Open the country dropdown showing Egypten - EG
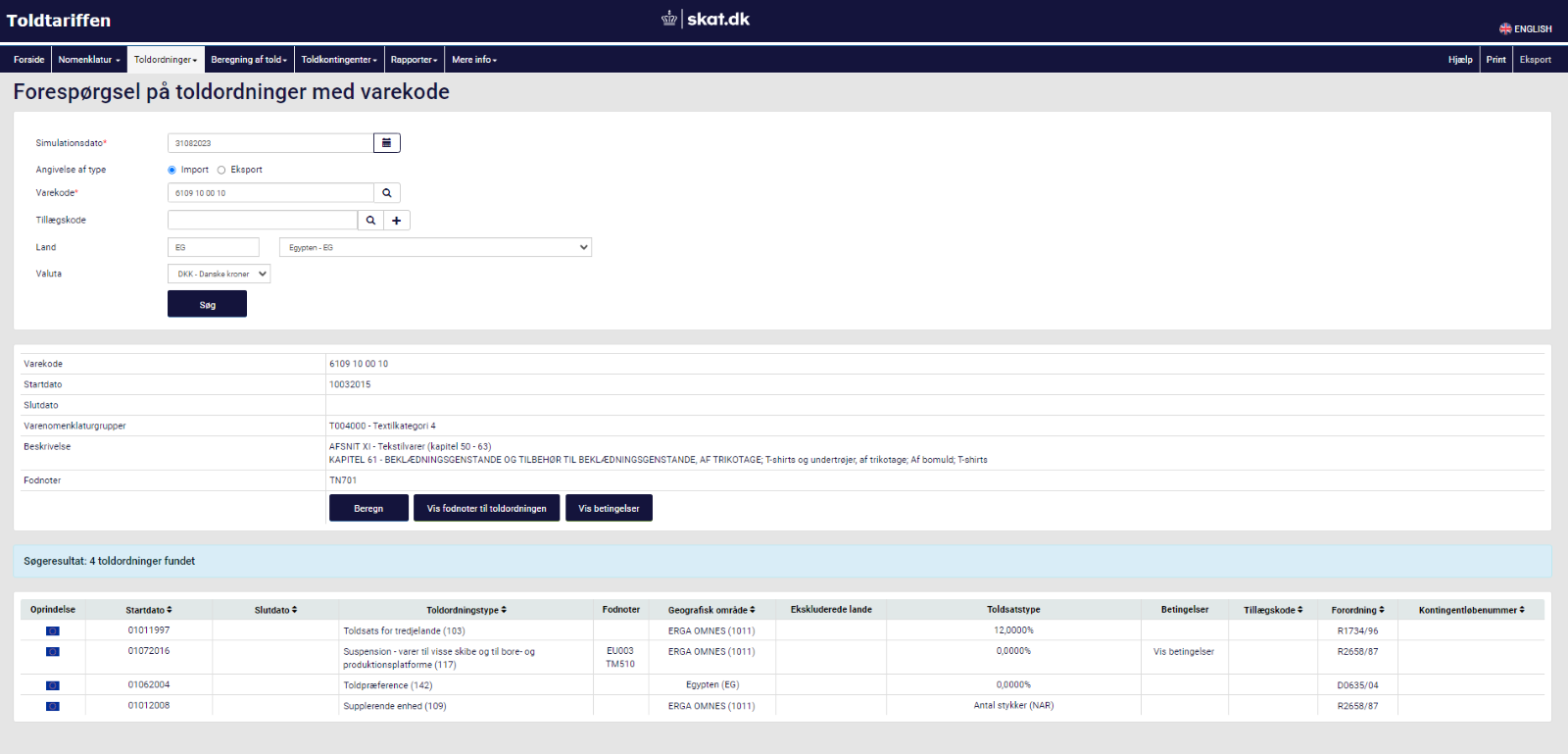This screenshot has width=1568, height=754. click(435, 247)
